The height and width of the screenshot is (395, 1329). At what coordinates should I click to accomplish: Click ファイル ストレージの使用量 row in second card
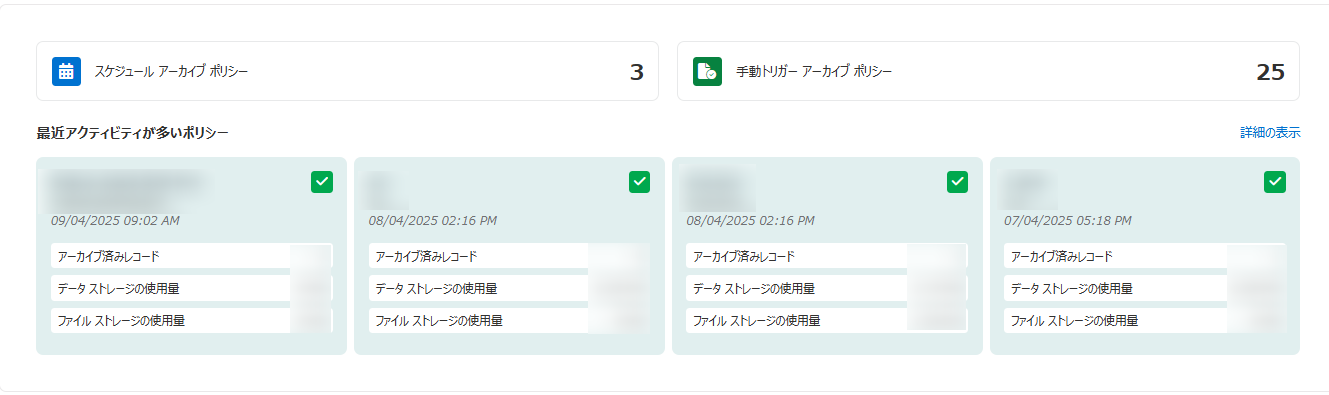[509, 320]
